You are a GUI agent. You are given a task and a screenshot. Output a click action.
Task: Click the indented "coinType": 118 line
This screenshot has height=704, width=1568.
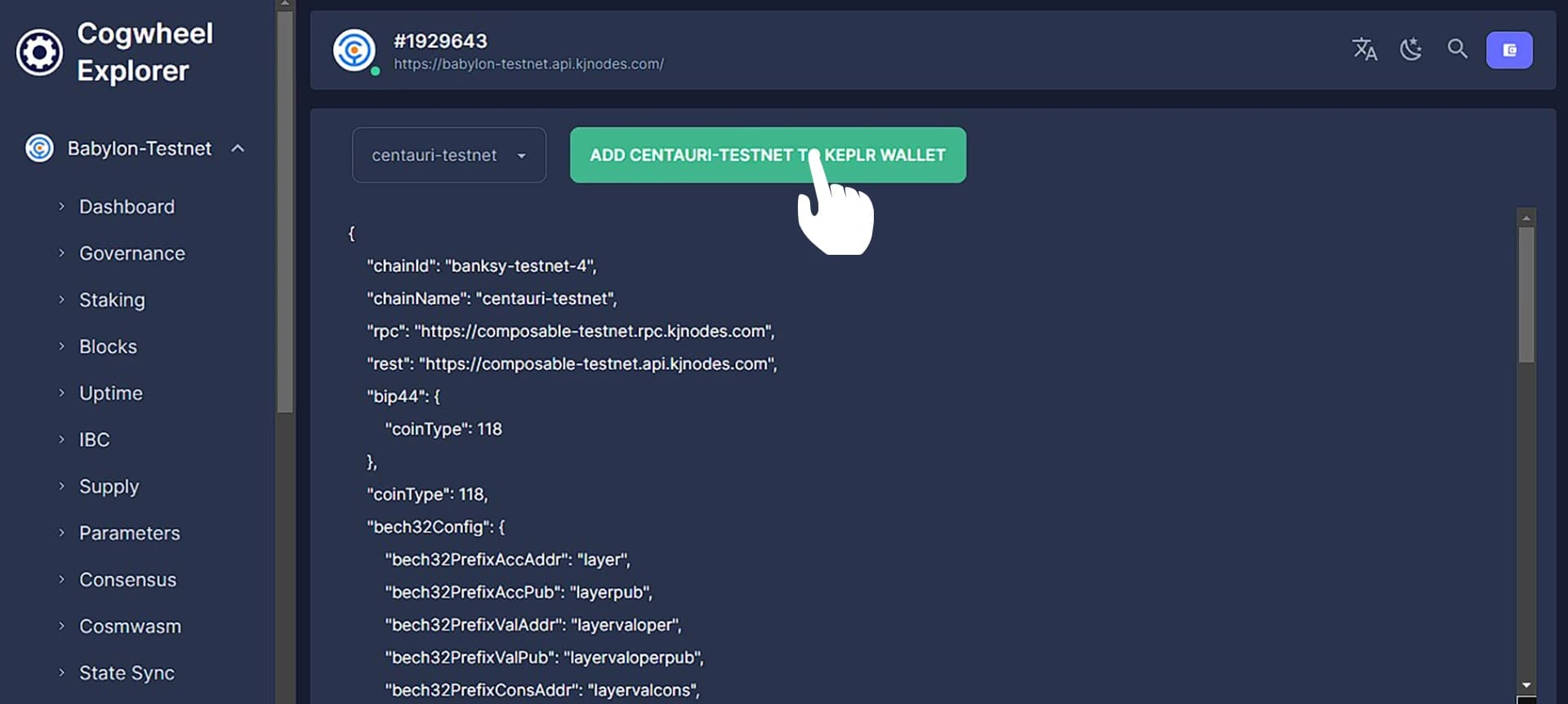(x=443, y=429)
